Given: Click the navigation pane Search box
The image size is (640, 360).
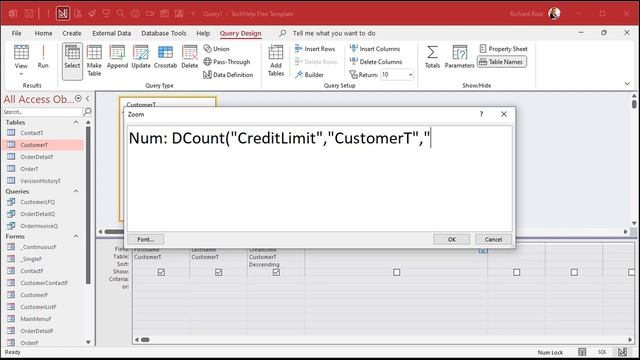Looking at the screenshot, I should click(x=42, y=111).
